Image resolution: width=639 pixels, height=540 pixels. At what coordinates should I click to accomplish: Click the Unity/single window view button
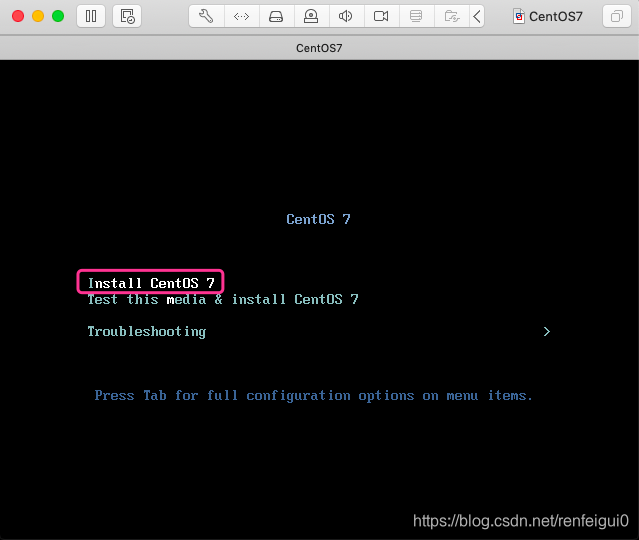coord(617,16)
